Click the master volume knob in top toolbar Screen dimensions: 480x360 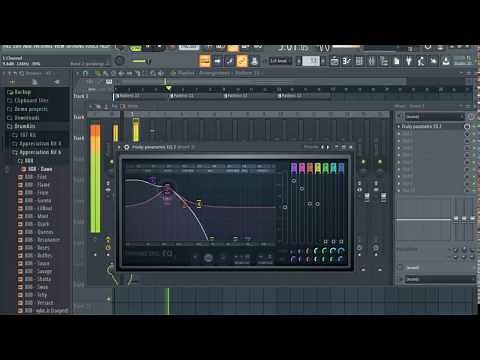point(120,61)
